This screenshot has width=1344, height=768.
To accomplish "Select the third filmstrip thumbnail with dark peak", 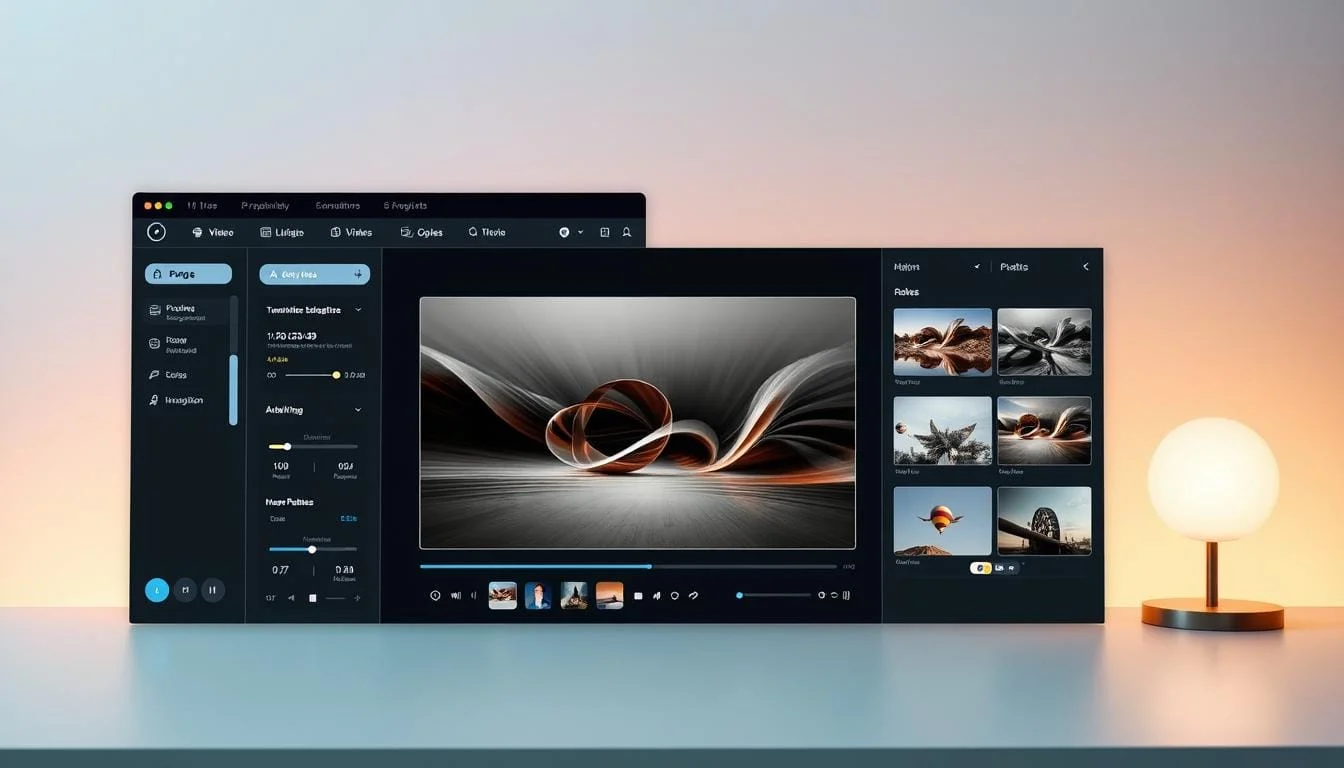I will 574,595.
